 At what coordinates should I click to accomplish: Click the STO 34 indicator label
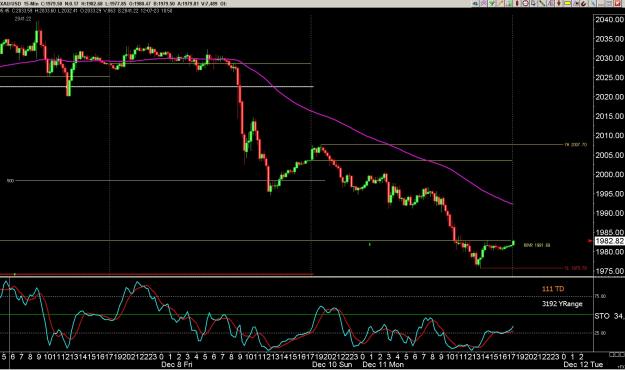point(609,316)
